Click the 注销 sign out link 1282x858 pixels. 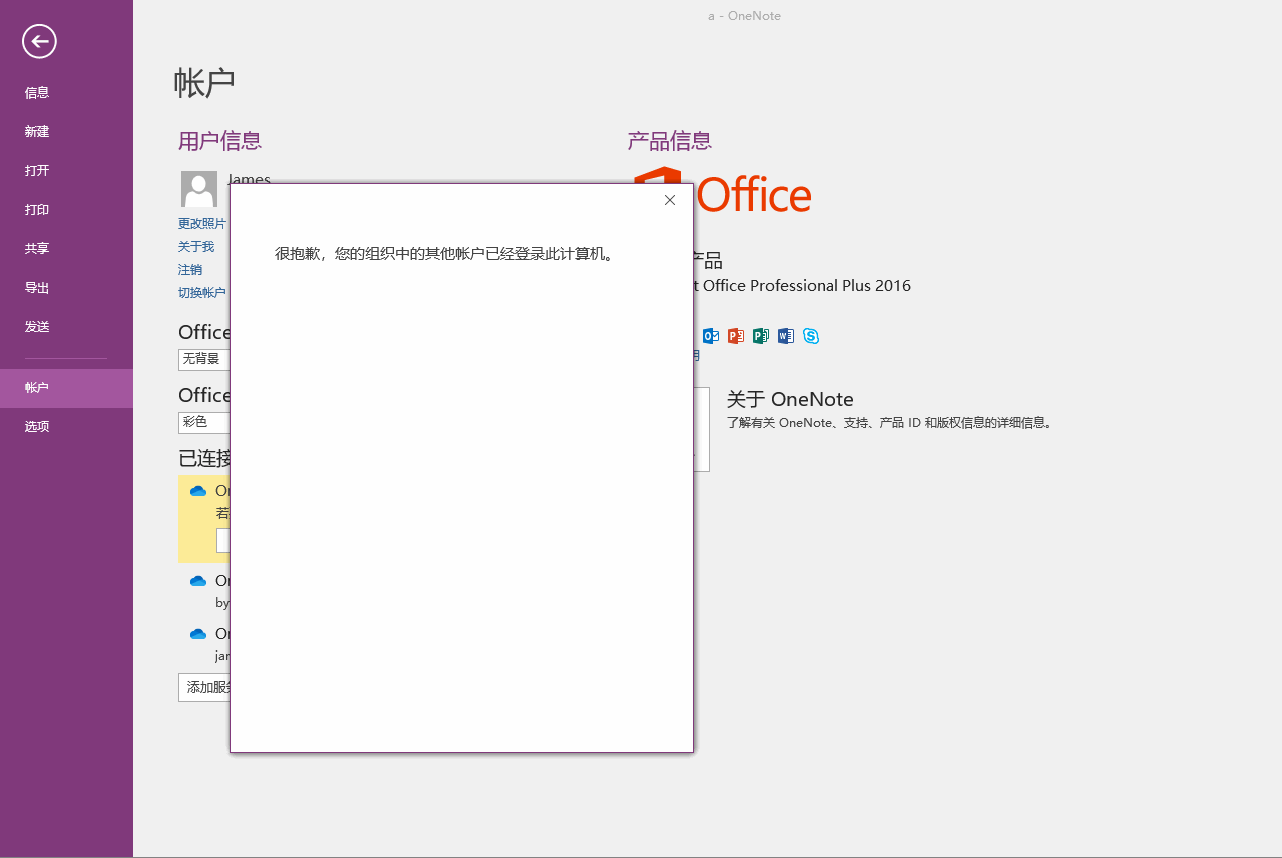pyautogui.click(x=190, y=270)
